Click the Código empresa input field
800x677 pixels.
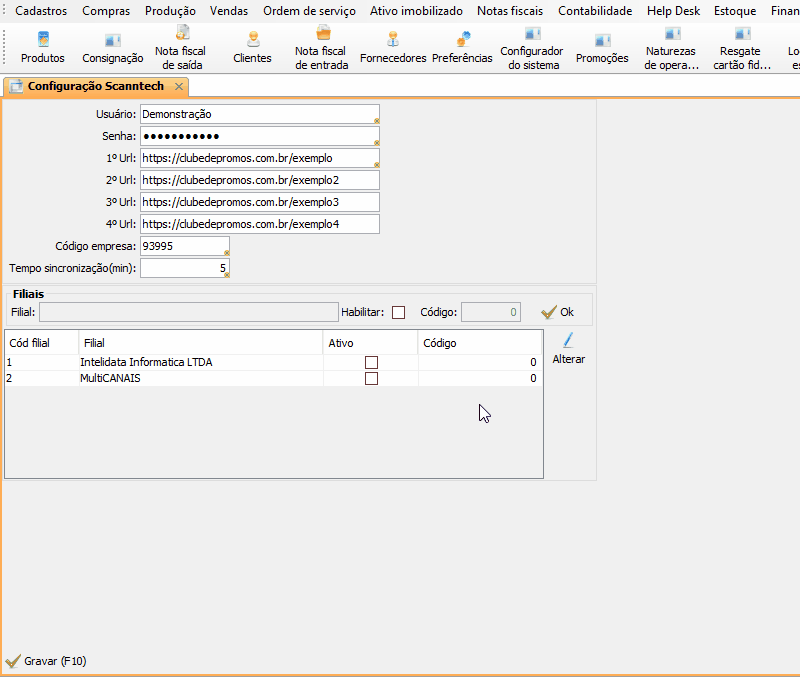coord(184,246)
